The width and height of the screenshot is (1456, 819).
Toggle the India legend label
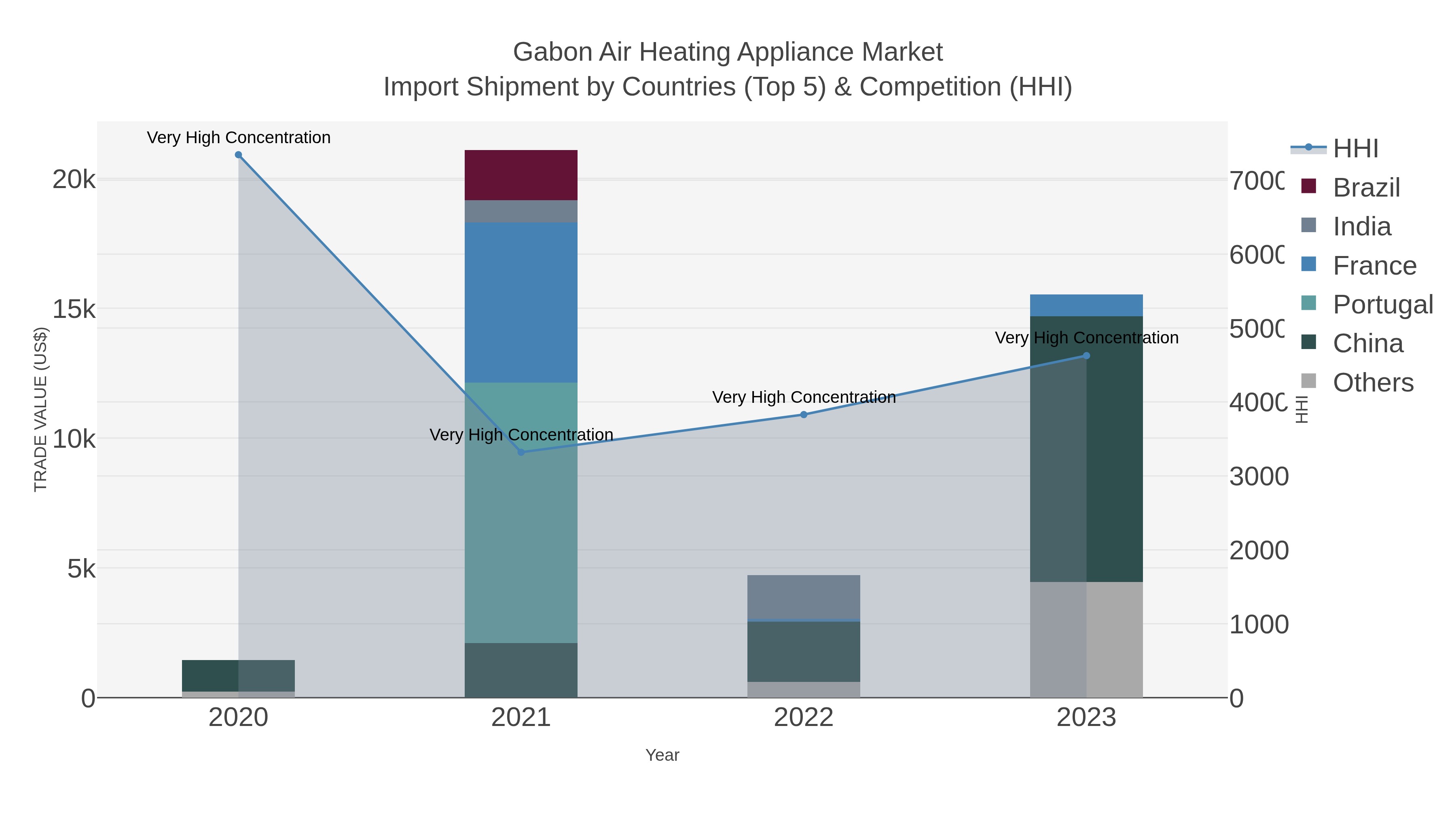tap(1362, 226)
